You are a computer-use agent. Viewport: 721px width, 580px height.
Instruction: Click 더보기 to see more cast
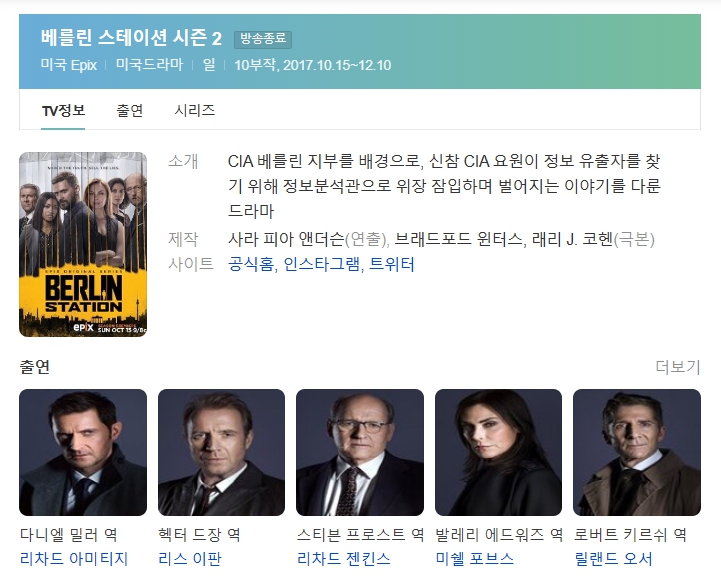coord(678,367)
